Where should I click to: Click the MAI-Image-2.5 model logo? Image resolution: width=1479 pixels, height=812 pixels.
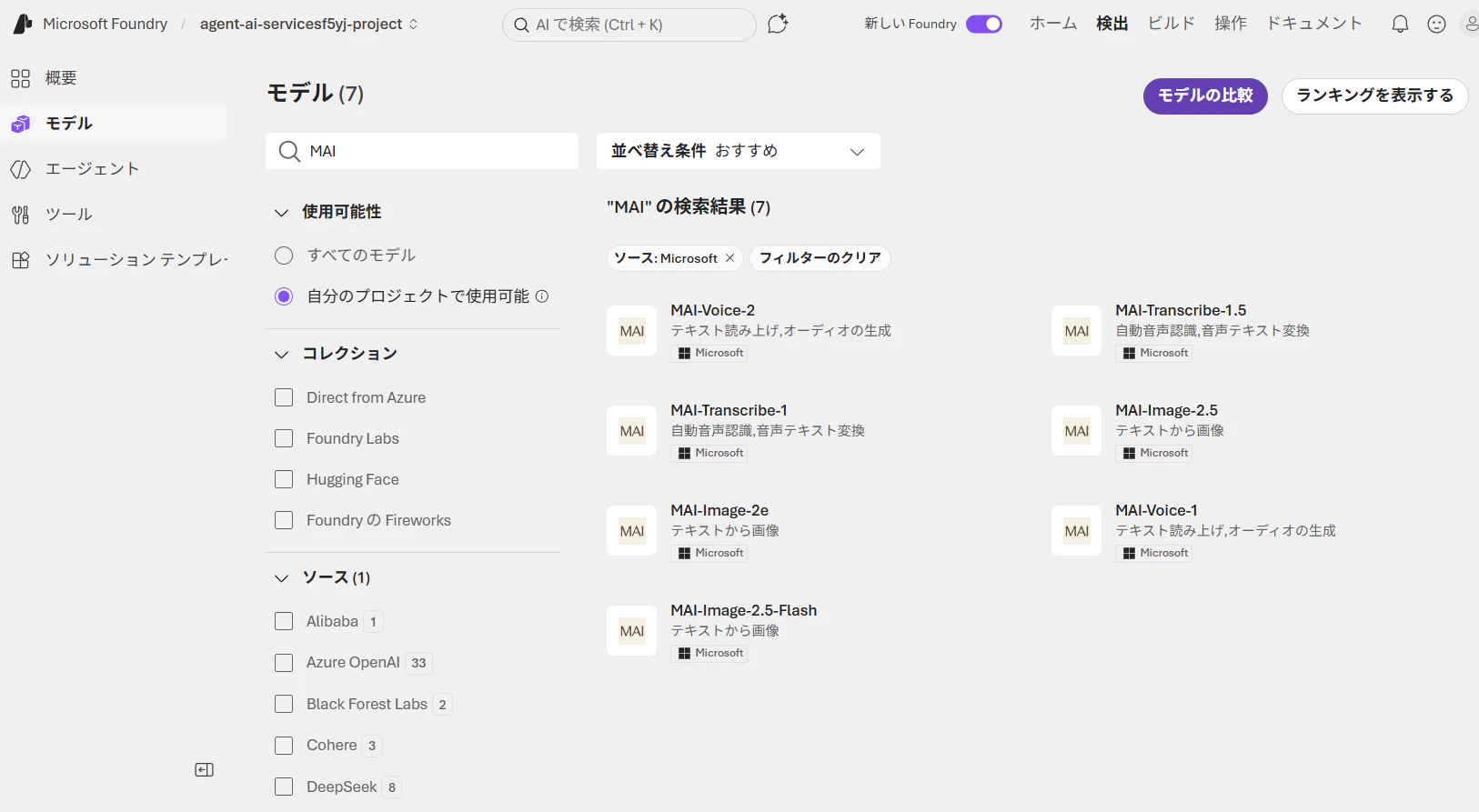click(x=1077, y=431)
